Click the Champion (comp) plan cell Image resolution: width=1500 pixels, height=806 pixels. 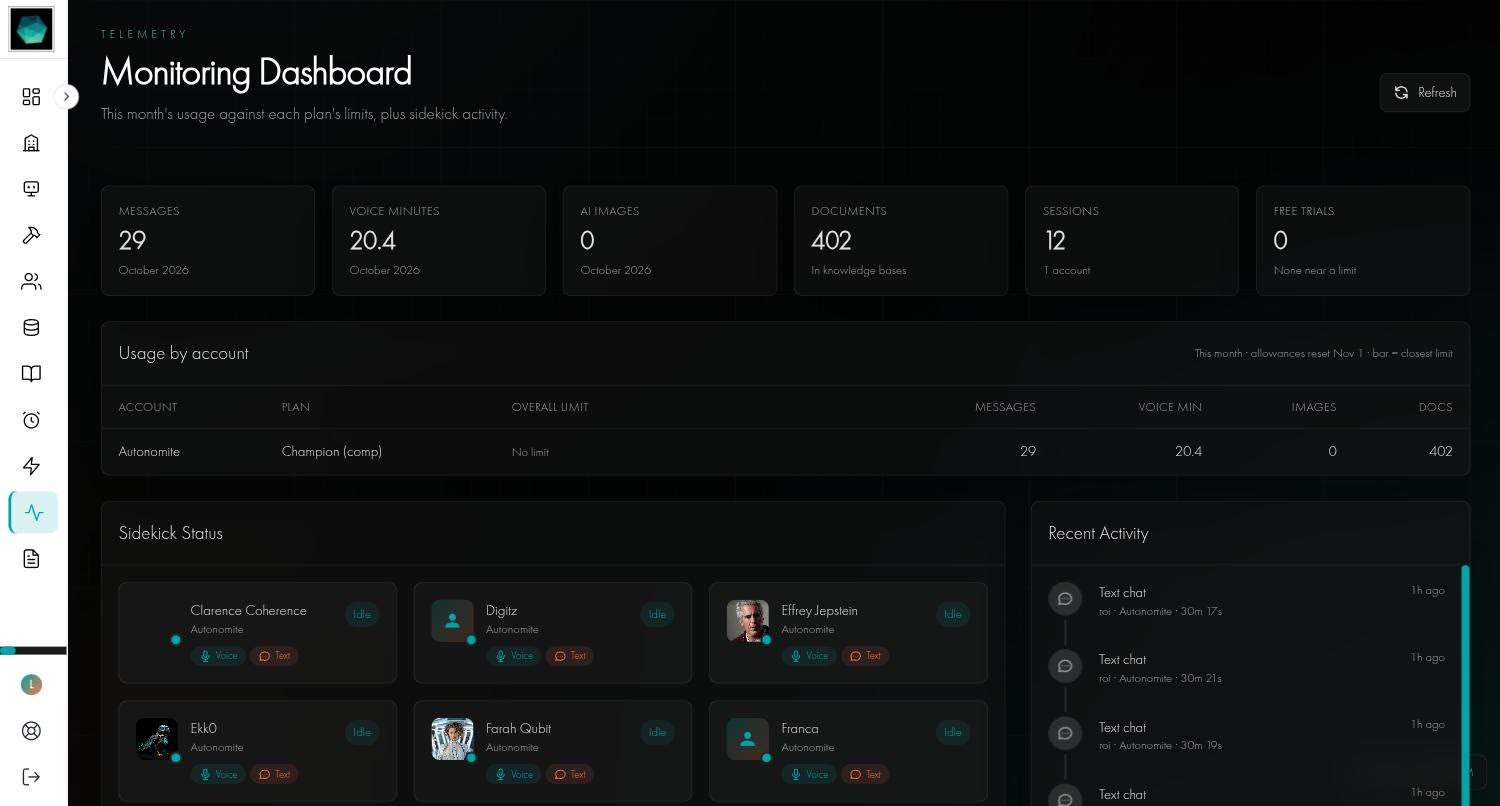point(332,451)
